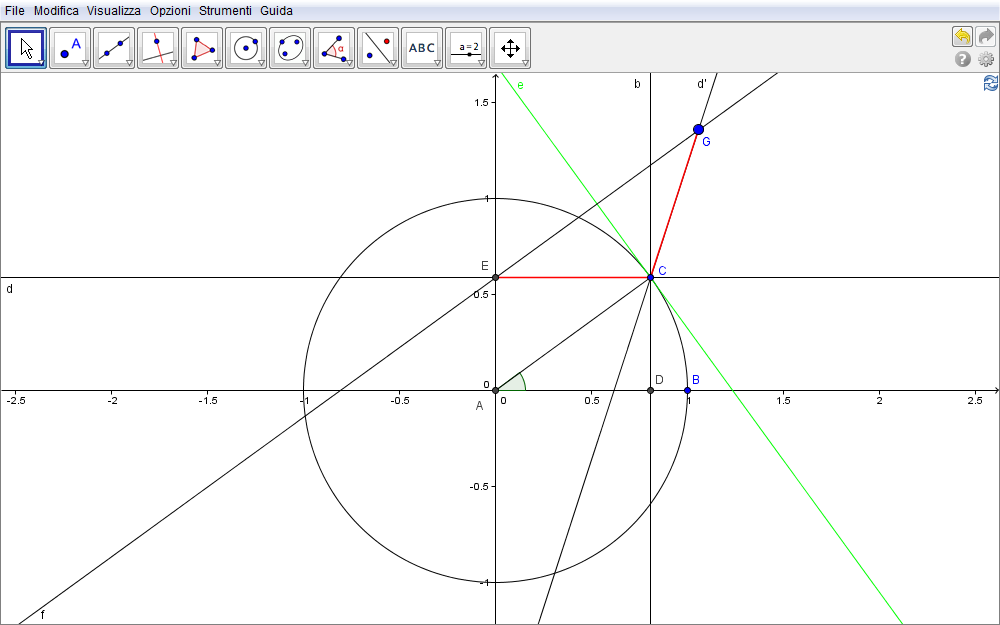This screenshot has width=1000, height=625.
Task: Activate the Polygon tool
Action: (x=202, y=47)
